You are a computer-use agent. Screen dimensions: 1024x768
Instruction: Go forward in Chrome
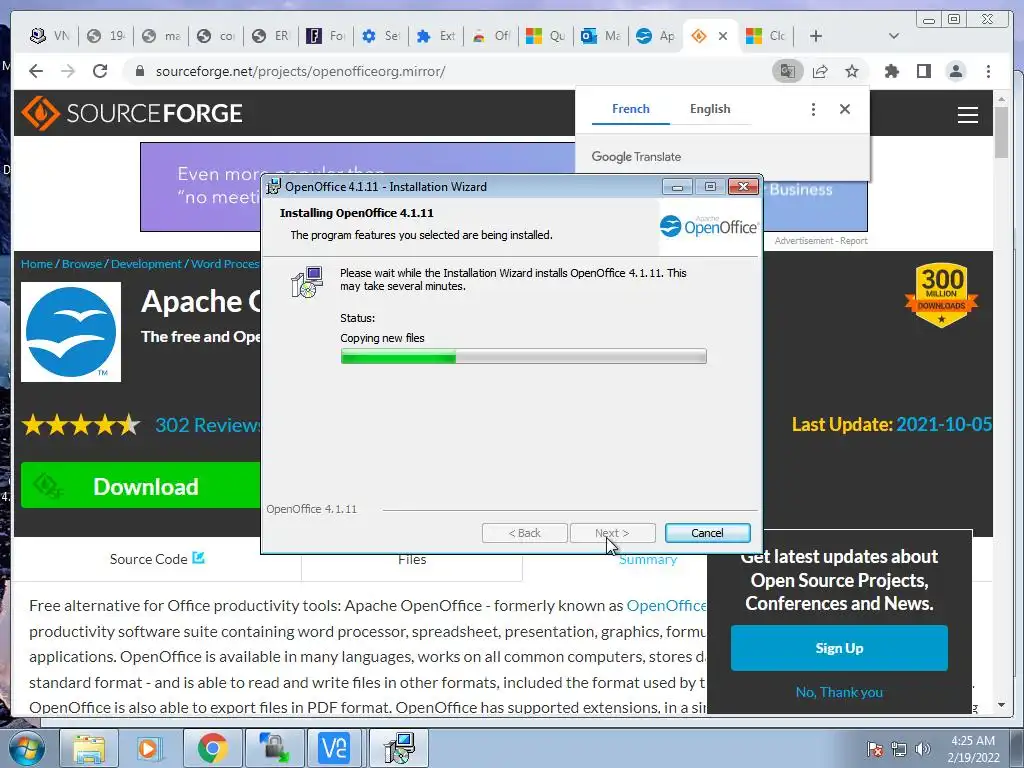[x=68, y=71]
